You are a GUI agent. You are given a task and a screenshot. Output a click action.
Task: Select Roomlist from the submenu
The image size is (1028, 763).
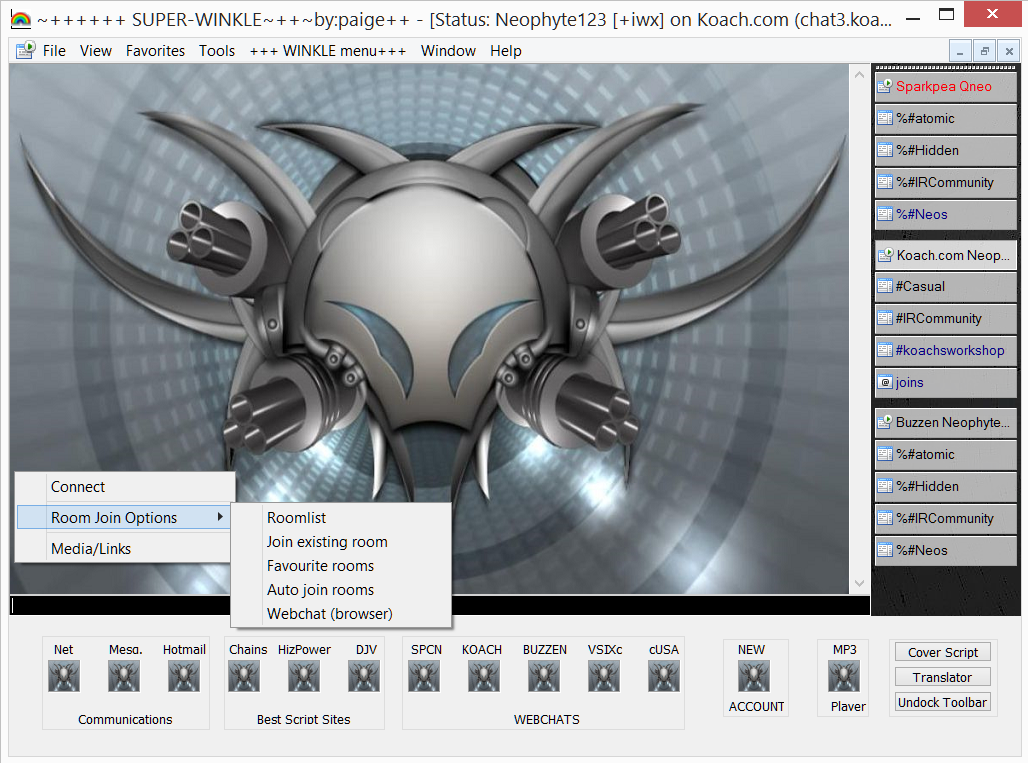(x=296, y=518)
